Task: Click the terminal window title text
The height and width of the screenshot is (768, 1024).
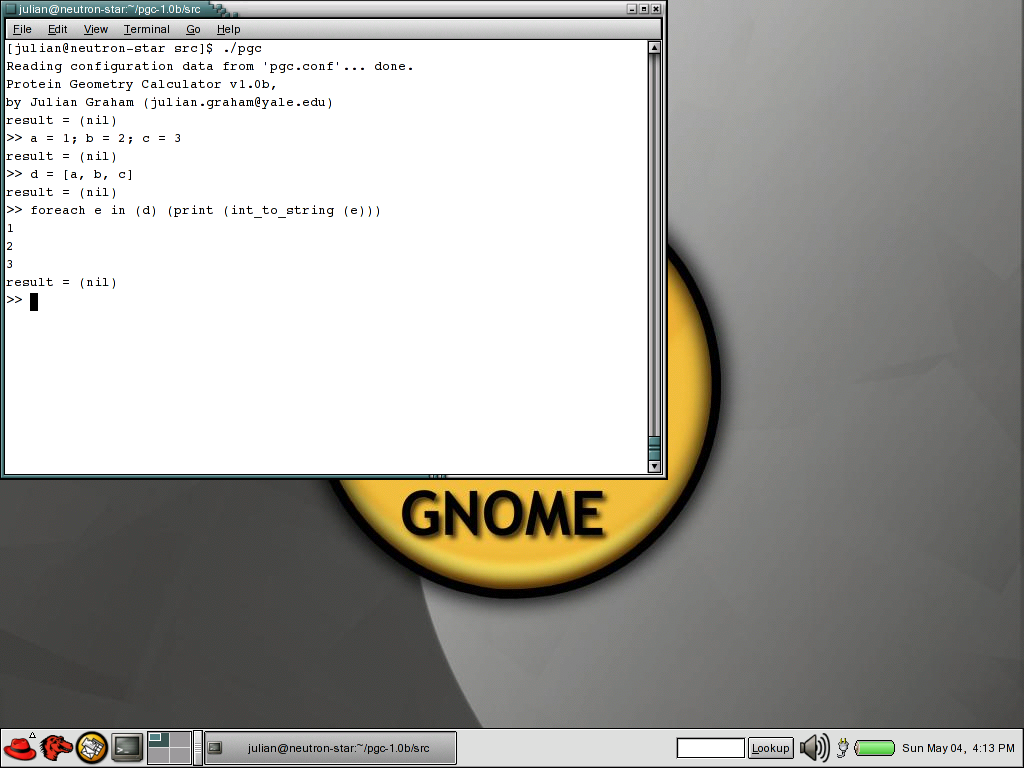Action: coord(109,9)
